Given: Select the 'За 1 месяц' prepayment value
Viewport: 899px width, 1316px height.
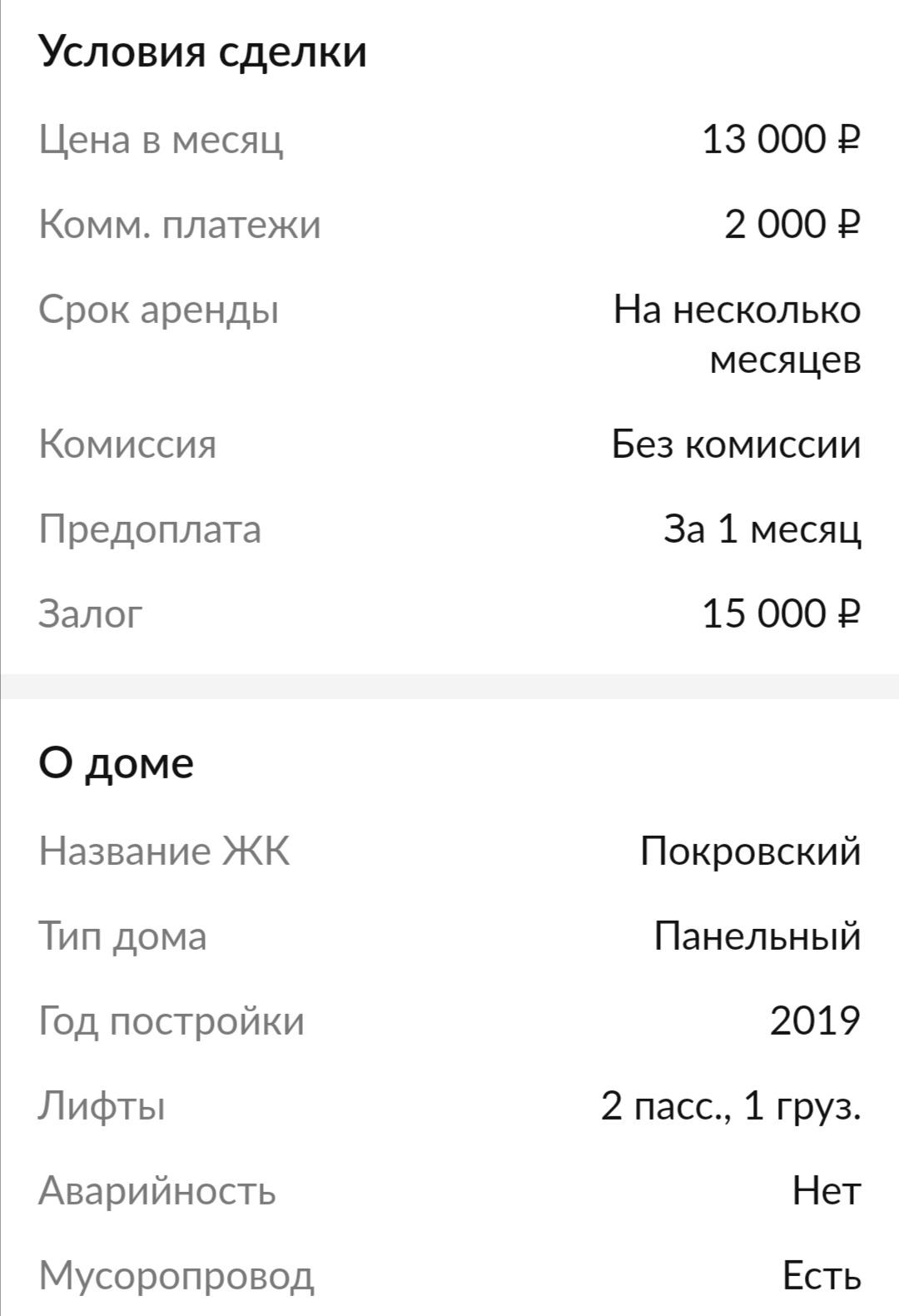Looking at the screenshot, I should click(762, 529).
